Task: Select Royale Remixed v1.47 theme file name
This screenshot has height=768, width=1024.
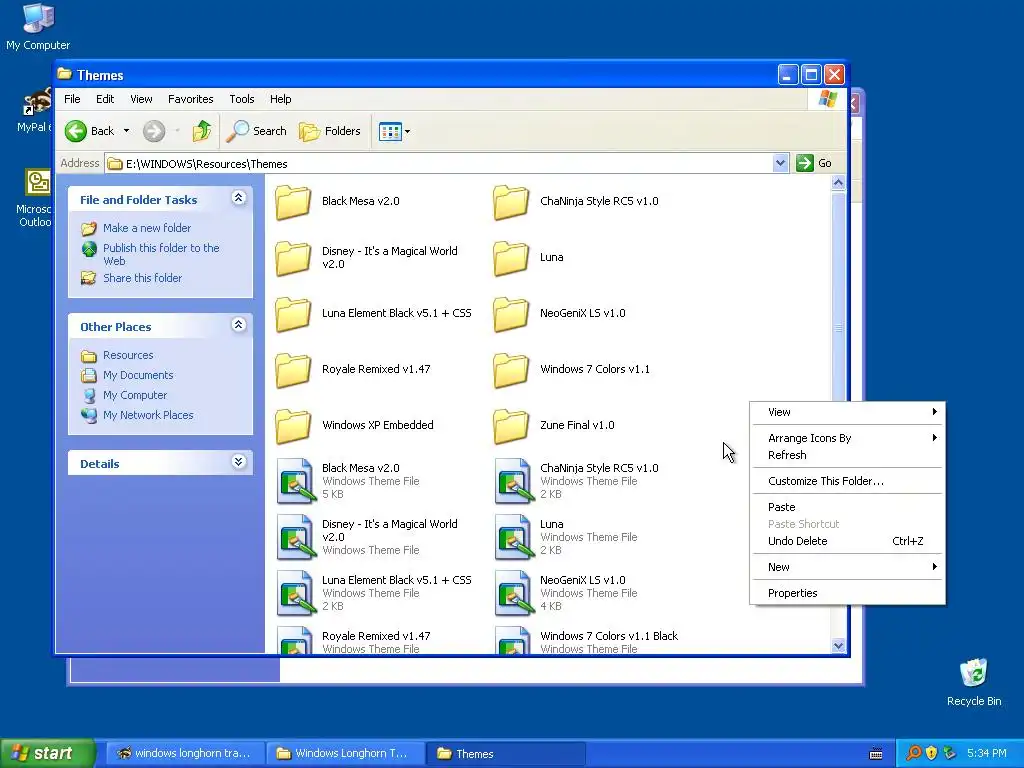Action: point(376,636)
